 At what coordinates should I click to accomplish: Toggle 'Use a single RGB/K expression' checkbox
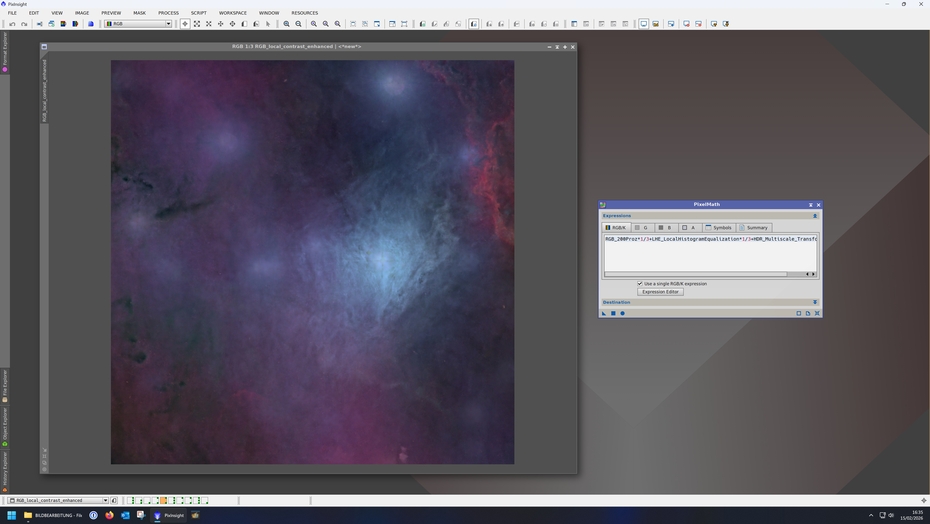640,283
